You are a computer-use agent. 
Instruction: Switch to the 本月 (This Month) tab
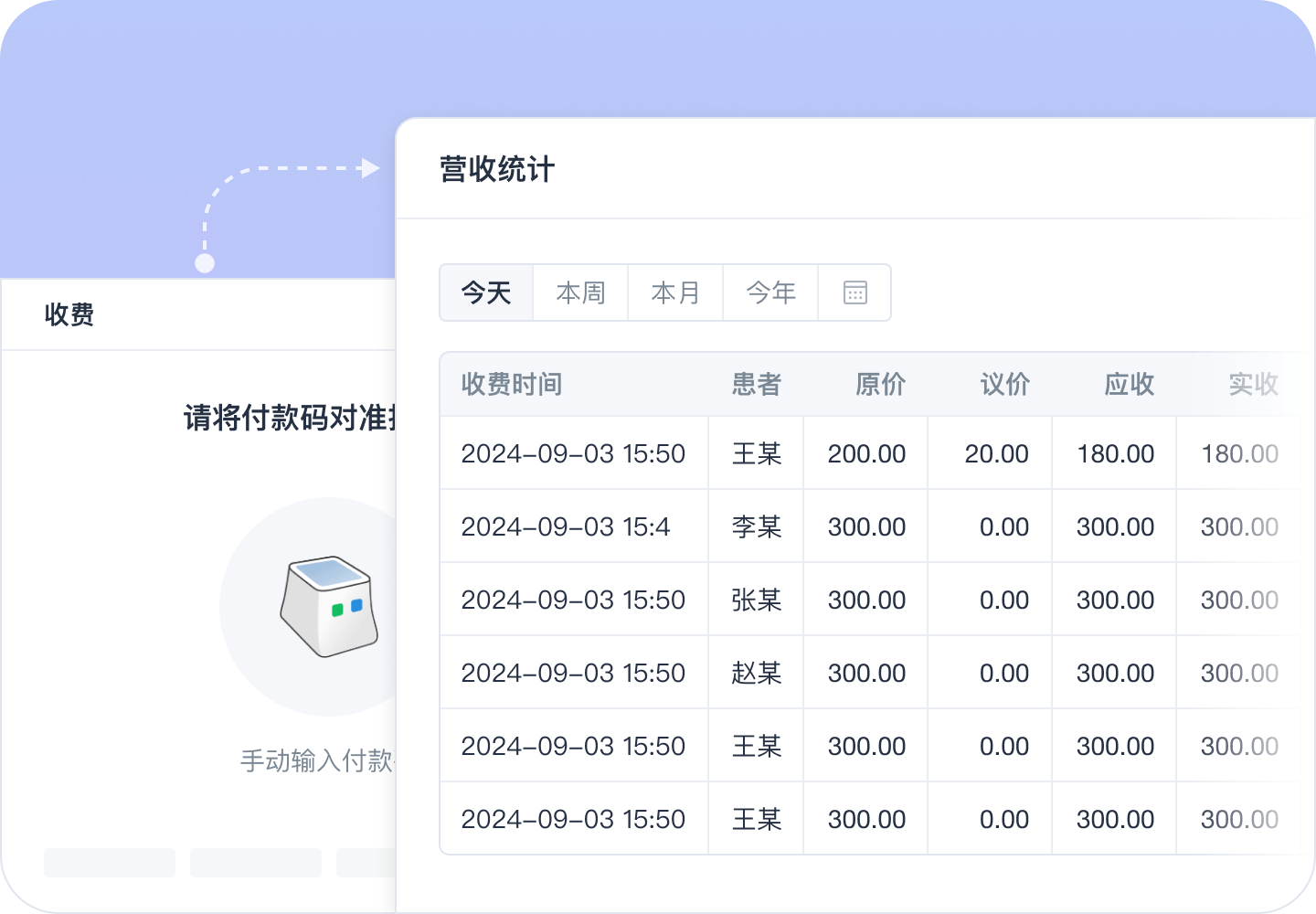674,292
